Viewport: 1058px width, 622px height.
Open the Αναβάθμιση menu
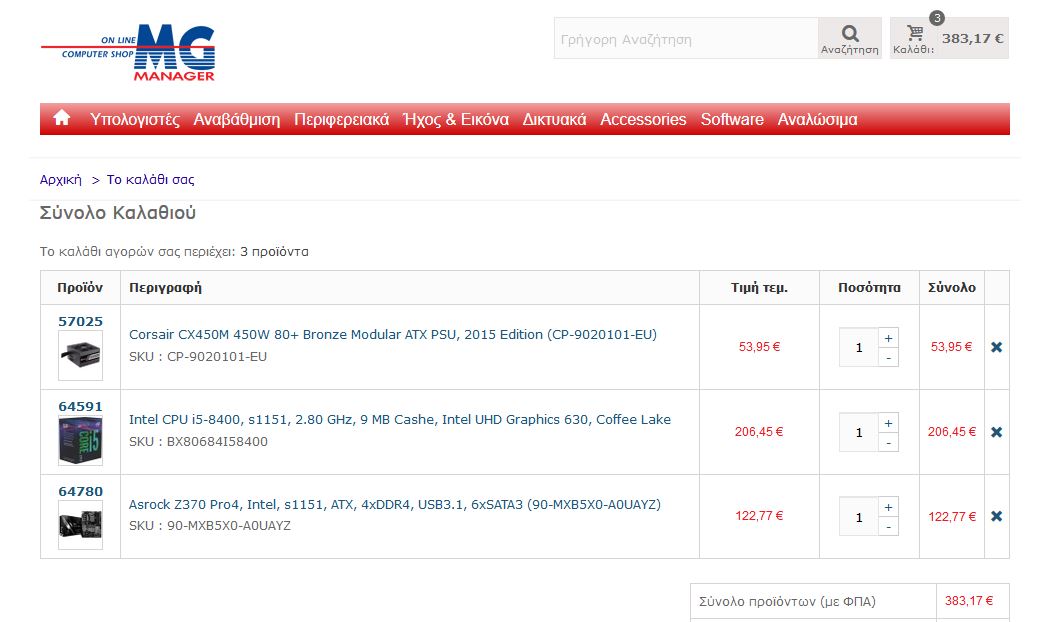pyautogui.click(x=237, y=119)
